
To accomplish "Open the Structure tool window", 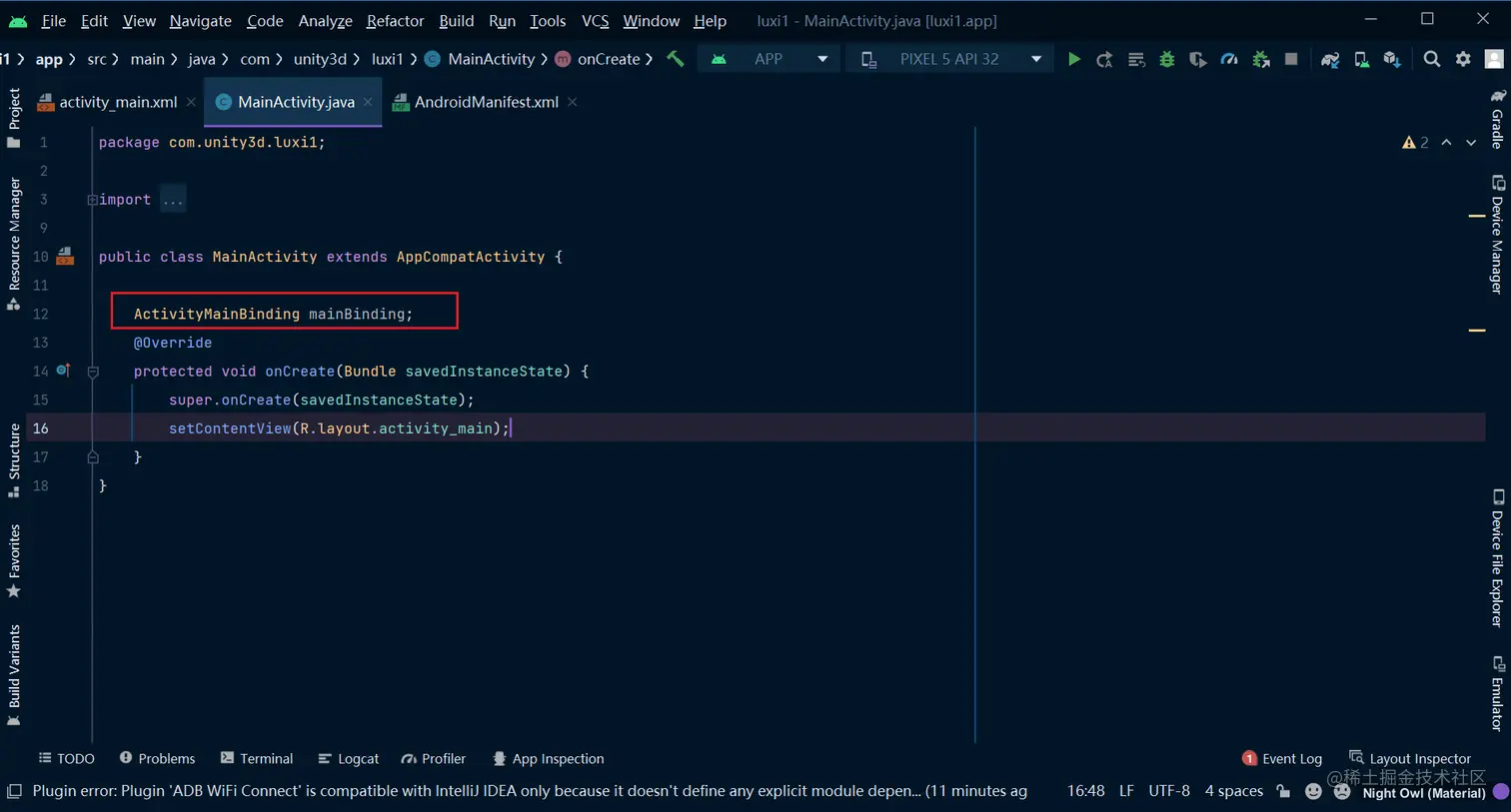I will pyautogui.click(x=14, y=460).
